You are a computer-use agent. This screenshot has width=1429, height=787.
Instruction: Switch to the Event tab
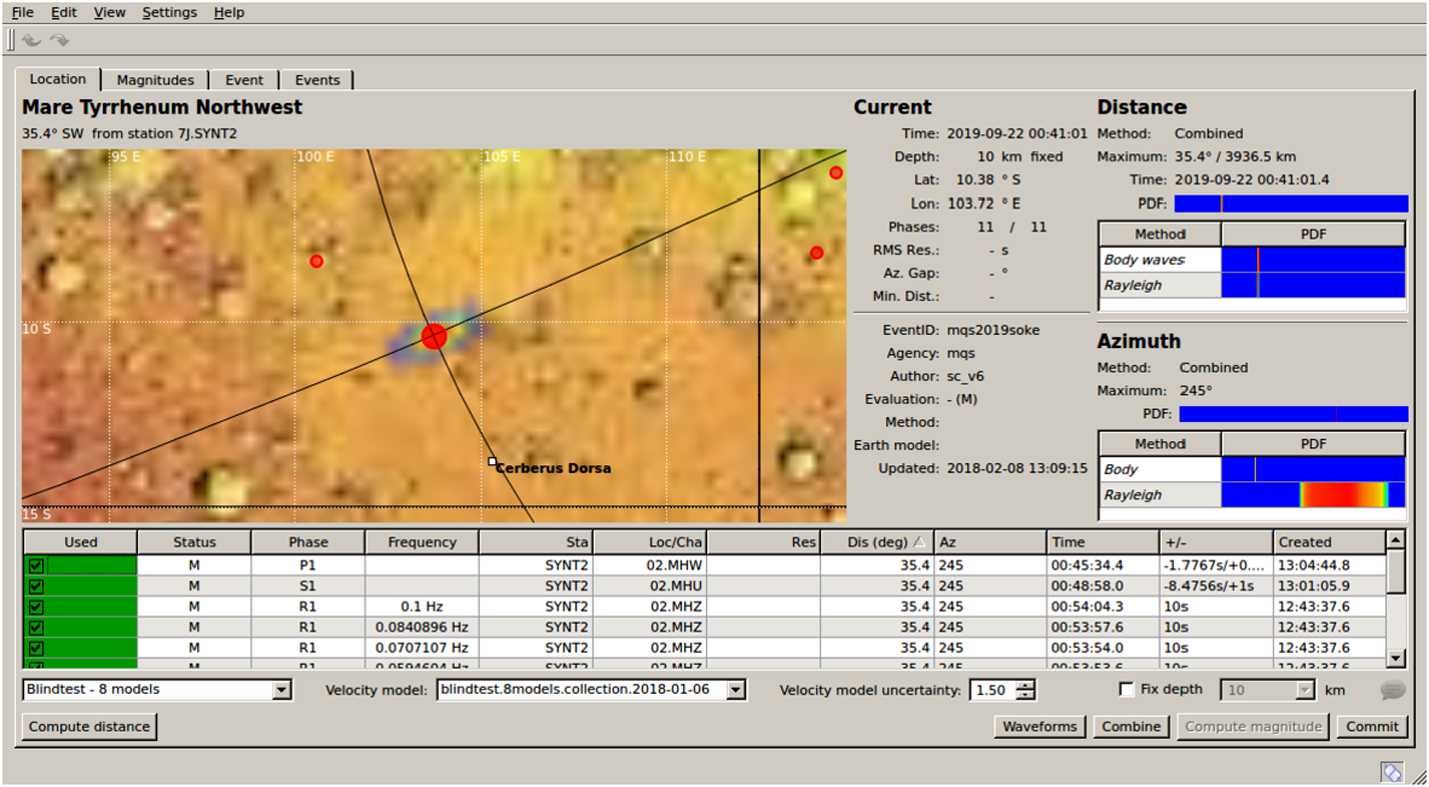coord(244,80)
